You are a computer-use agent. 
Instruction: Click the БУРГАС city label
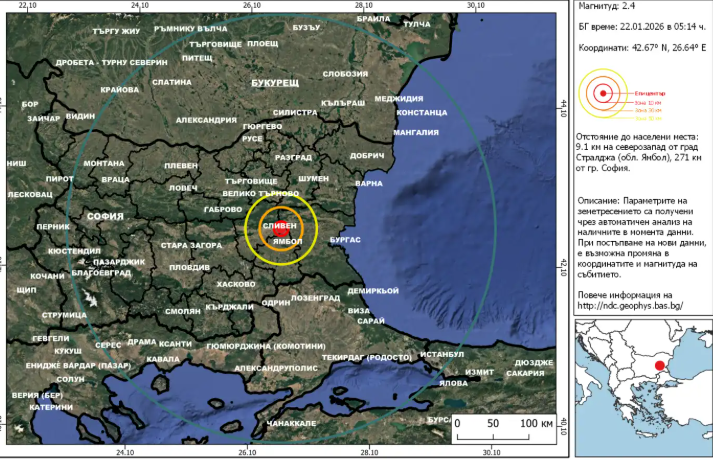coord(343,240)
